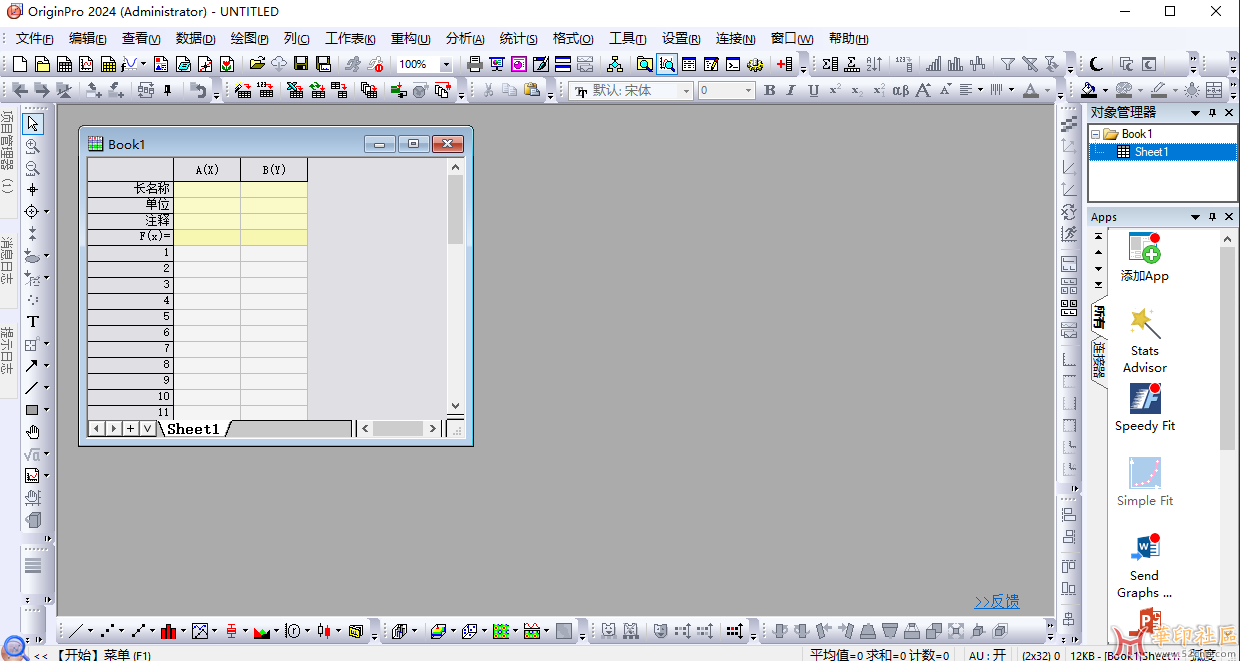Apply superscript formatting
The image size is (1240, 661).
[x=835, y=91]
